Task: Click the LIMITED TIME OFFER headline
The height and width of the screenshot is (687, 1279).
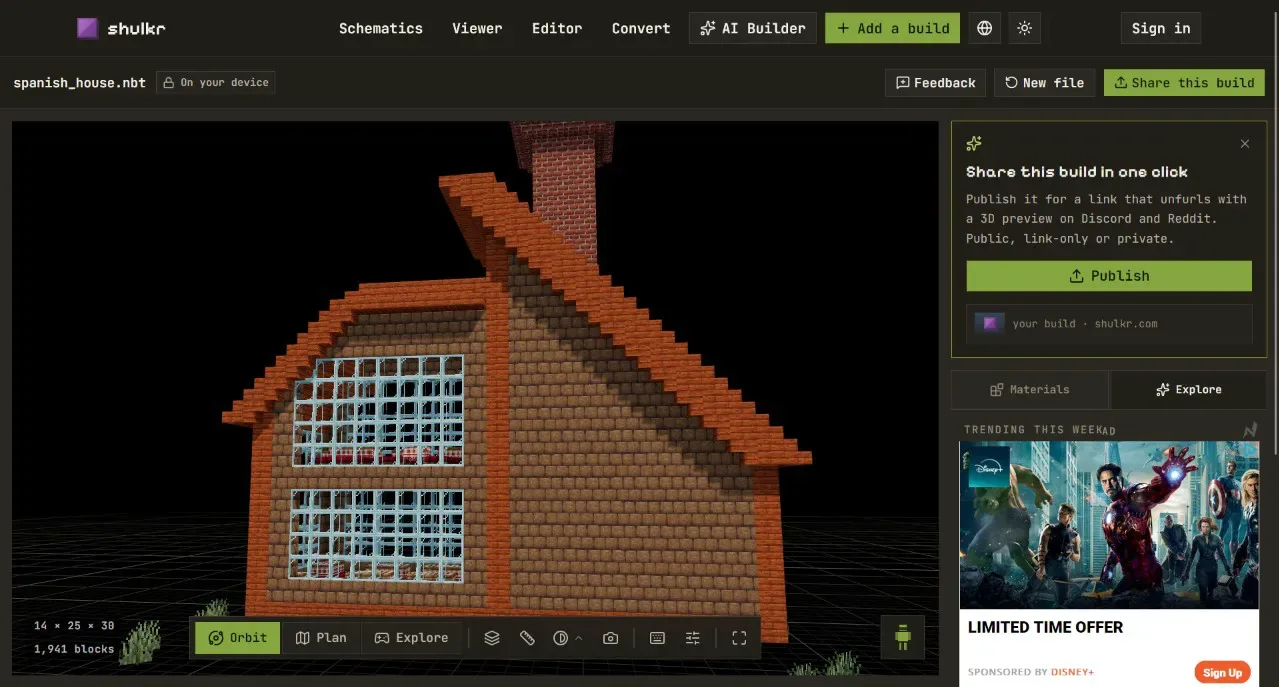Action: pyautogui.click(x=1045, y=628)
